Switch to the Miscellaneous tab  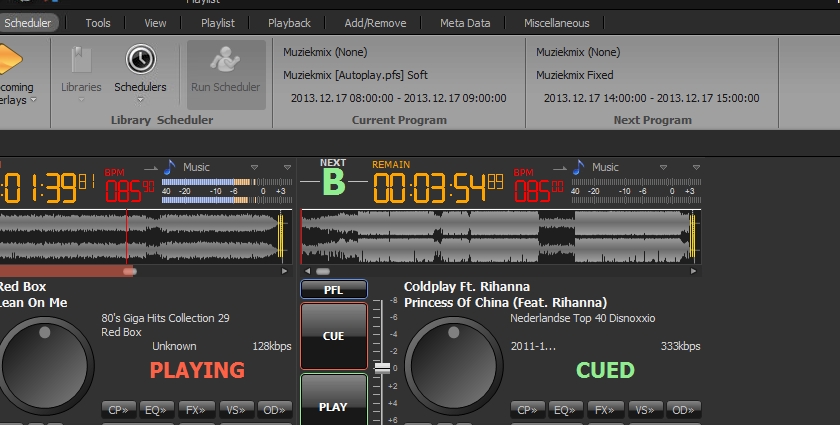coord(557,23)
